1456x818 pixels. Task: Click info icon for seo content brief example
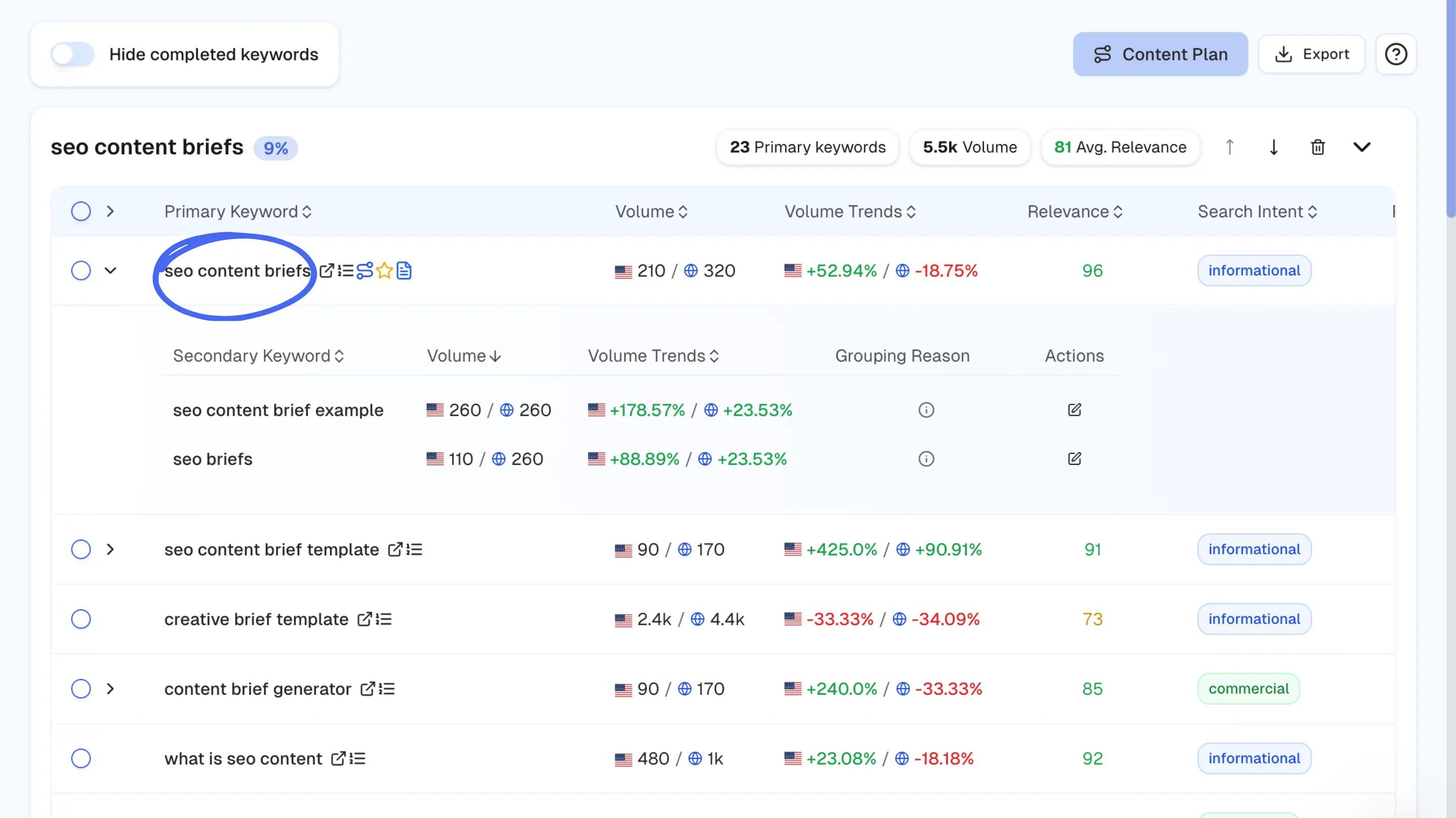pyautogui.click(x=926, y=410)
